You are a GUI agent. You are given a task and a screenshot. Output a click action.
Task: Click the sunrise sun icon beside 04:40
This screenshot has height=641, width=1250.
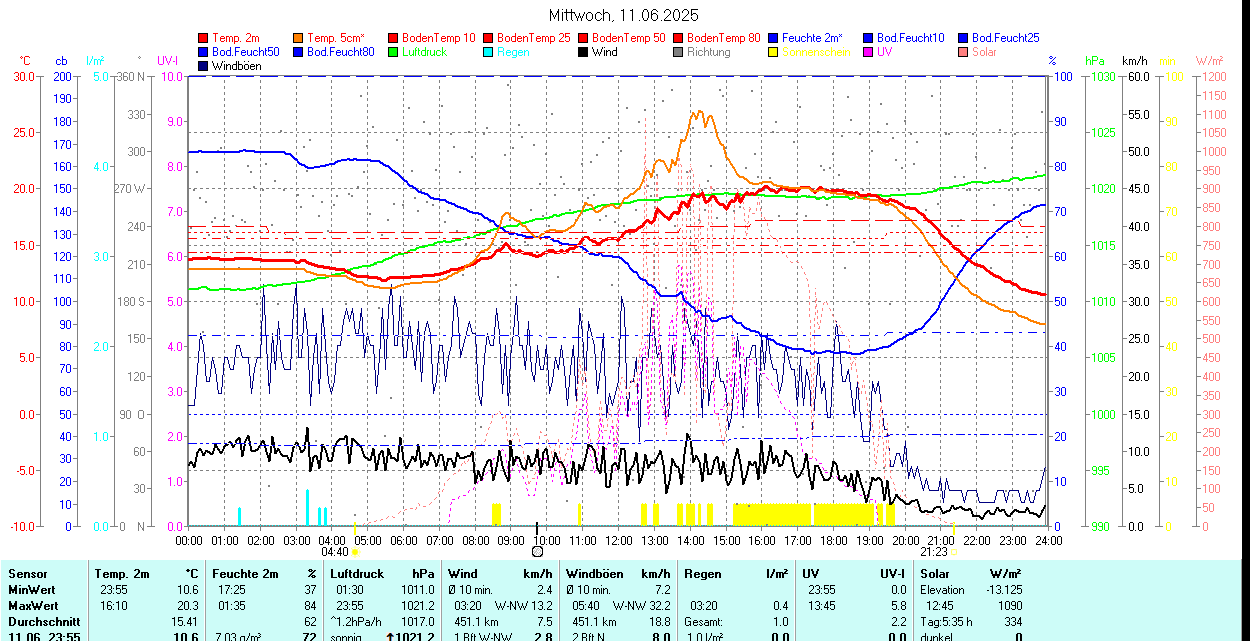coord(355,552)
